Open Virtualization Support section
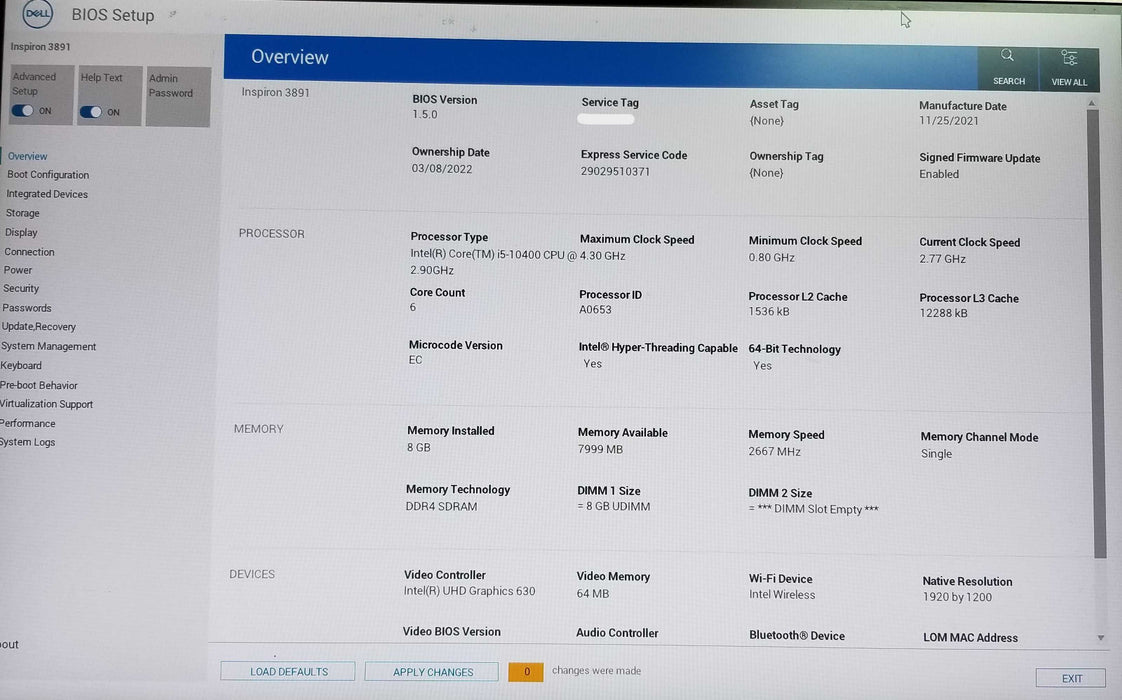 [47, 404]
